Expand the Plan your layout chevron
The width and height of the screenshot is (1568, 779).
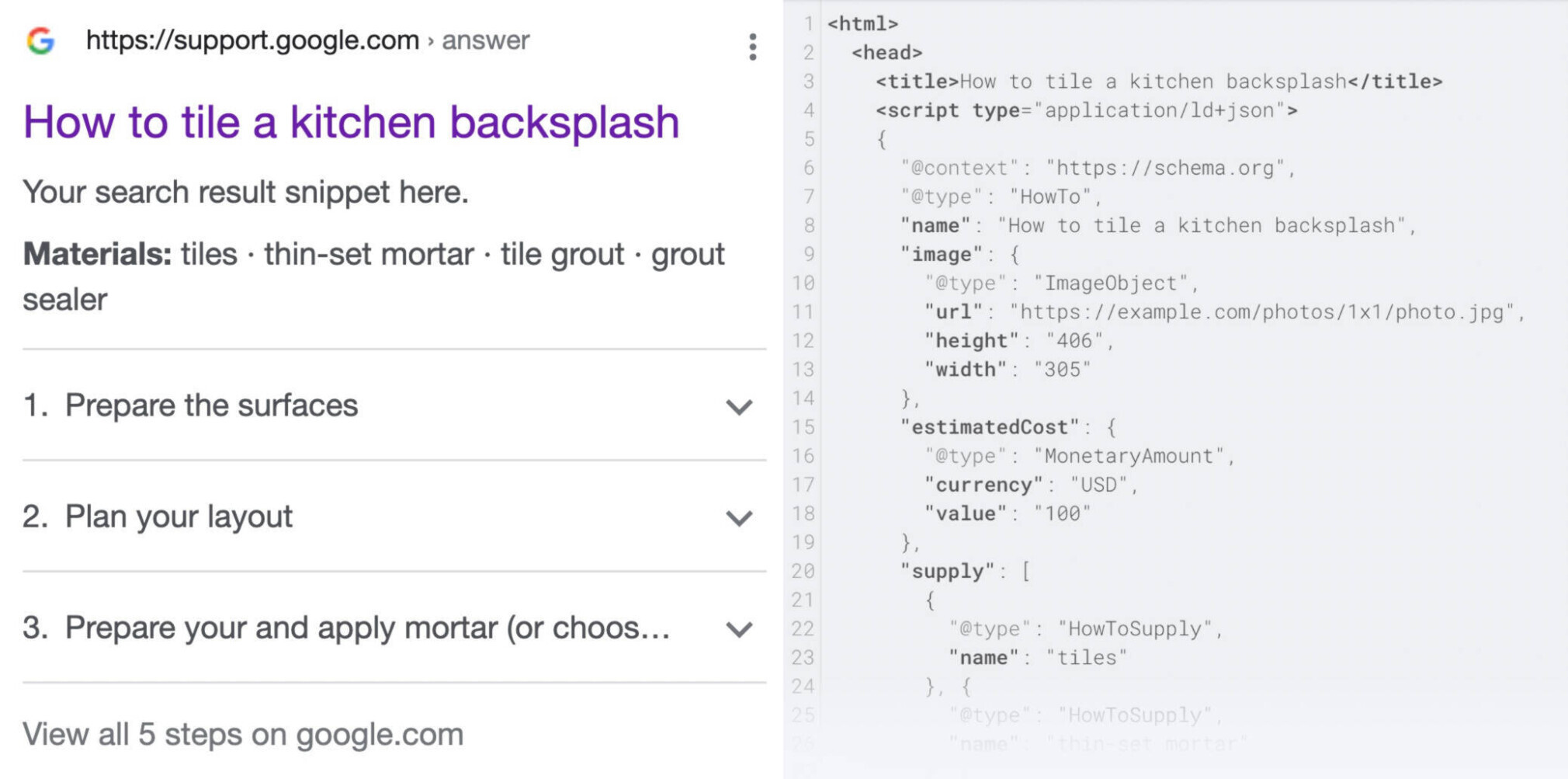[x=739, y=518]
